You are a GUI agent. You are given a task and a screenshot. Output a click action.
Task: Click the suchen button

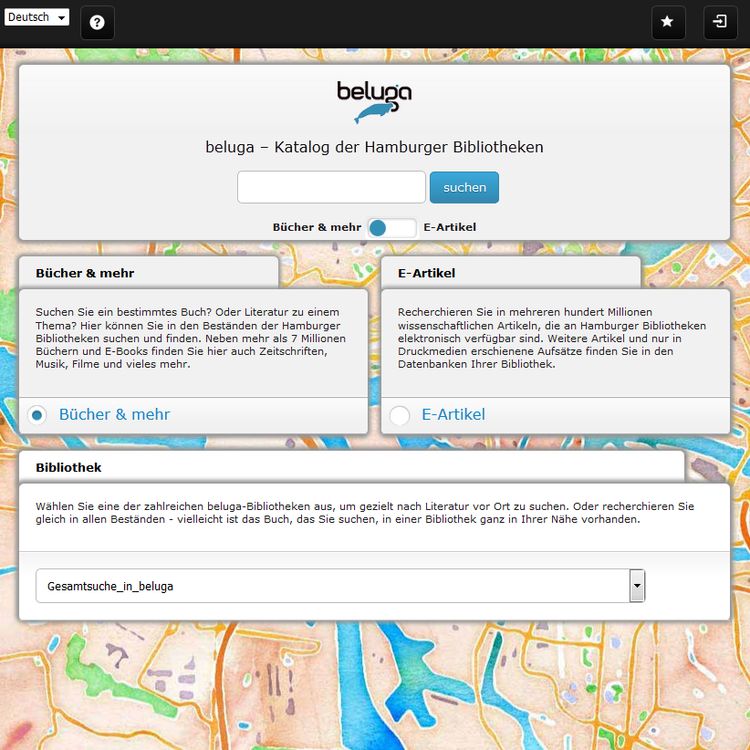pos(464,188)
